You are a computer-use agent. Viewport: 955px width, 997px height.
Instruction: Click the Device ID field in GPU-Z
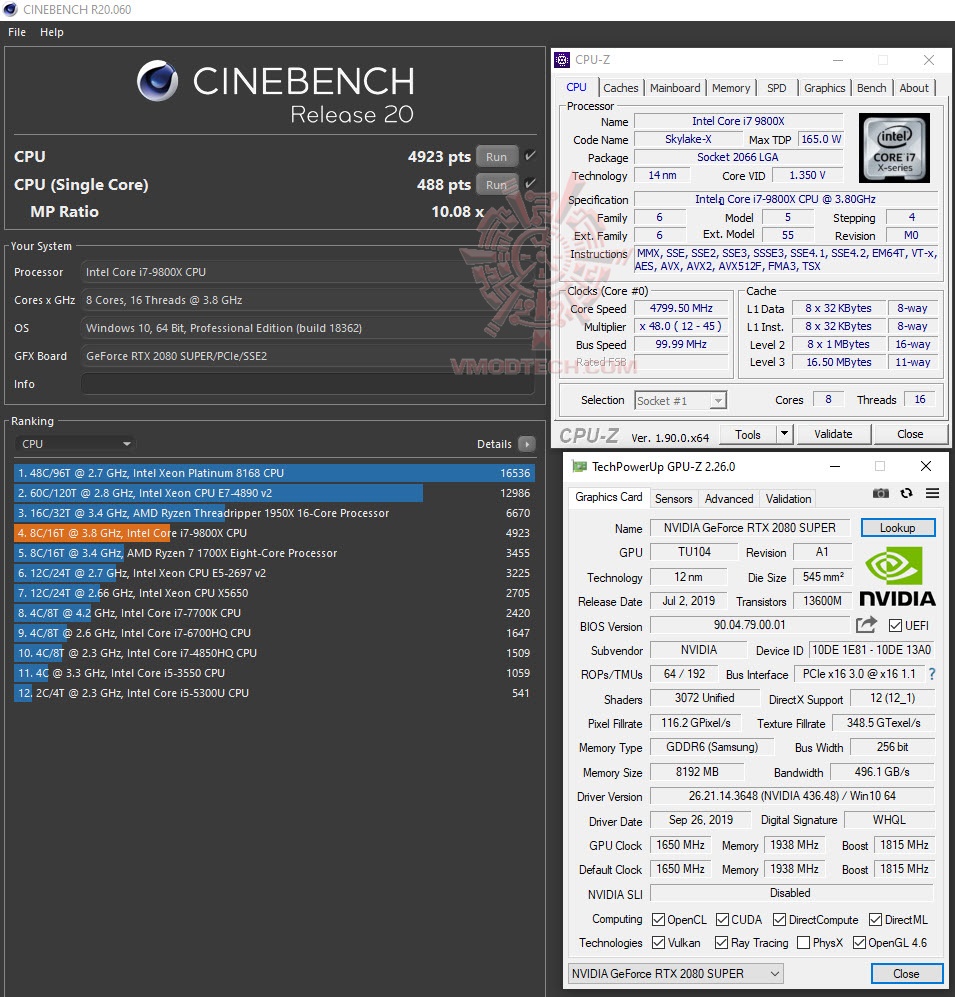pyautogui.click(x=872, y=650)
